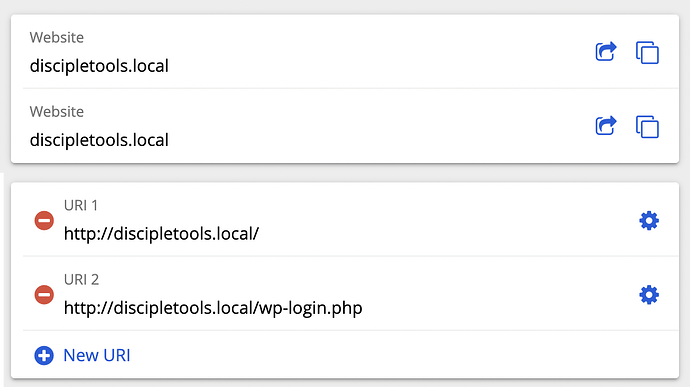This screenshot has width=690, height=387.
Task: Click the URI 1 label
Action: (81, 206)
